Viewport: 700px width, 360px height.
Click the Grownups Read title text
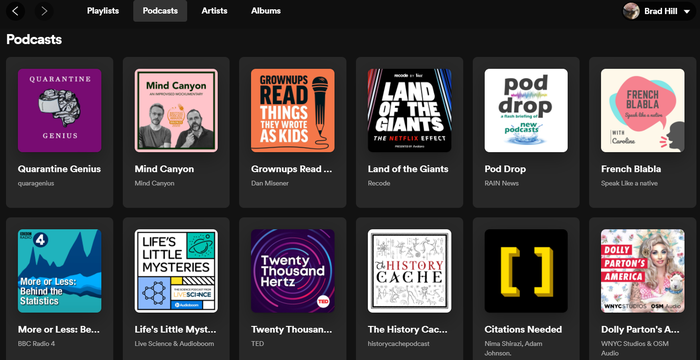pos(292,169)
